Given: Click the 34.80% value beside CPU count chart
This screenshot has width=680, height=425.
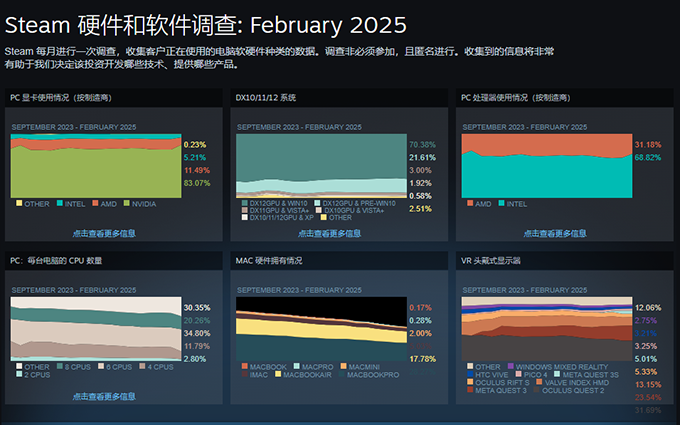Looking at the screenshot, I should (x=197, y=333).
